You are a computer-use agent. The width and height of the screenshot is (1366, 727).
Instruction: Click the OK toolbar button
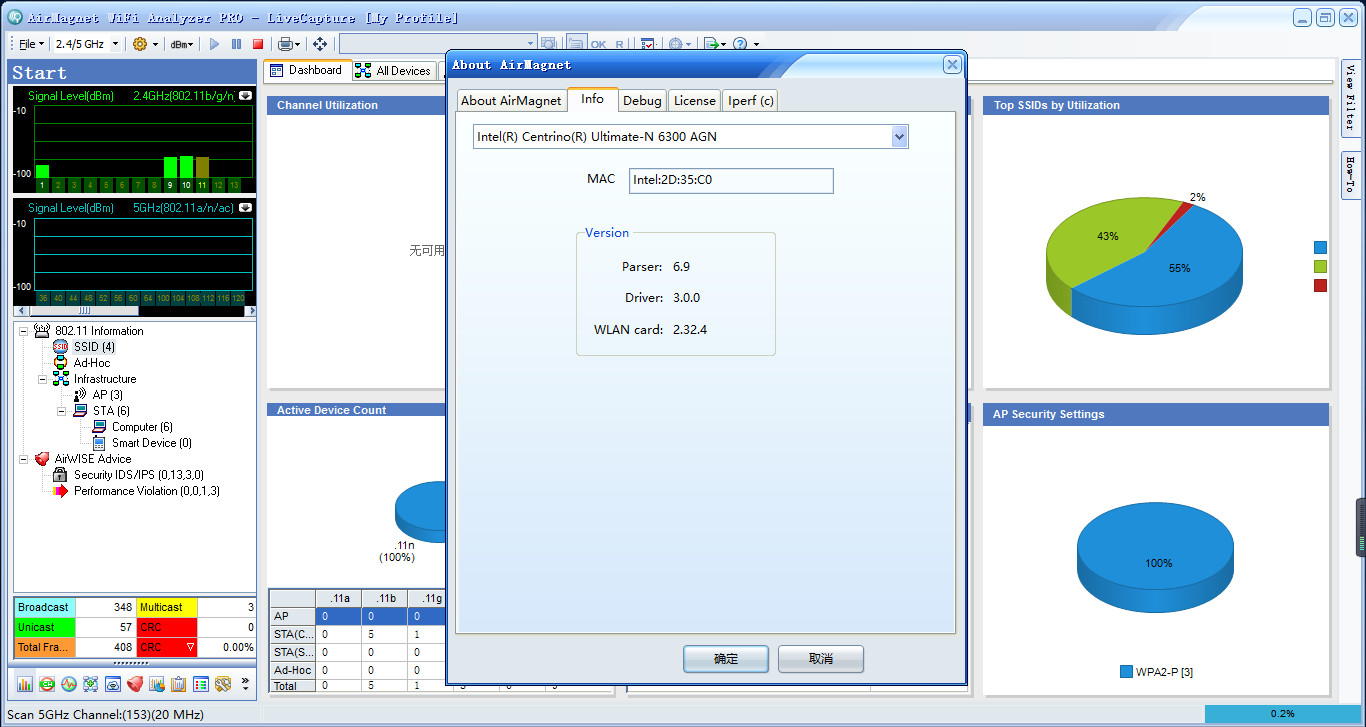point(598,44)
